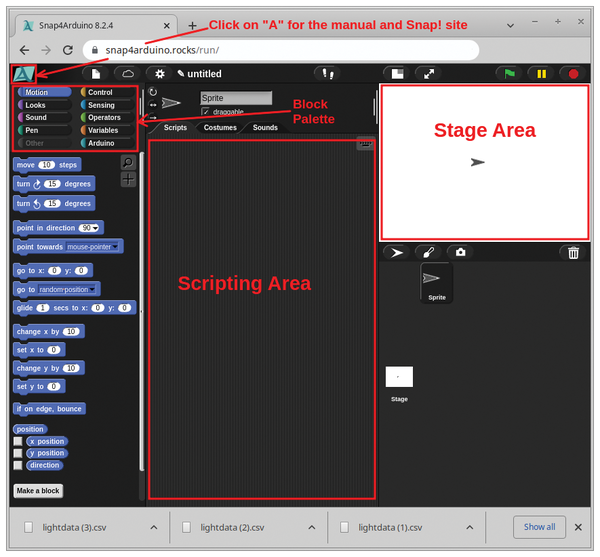Open point towards mouse-pointer dropdown

(x=117, y=246)
